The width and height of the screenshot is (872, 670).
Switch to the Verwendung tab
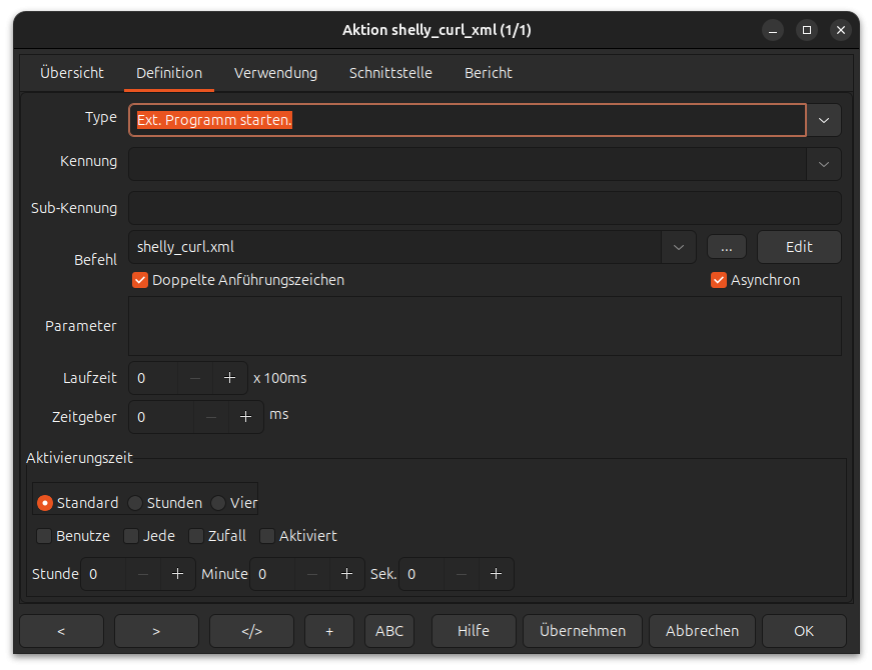click(276, 73)
